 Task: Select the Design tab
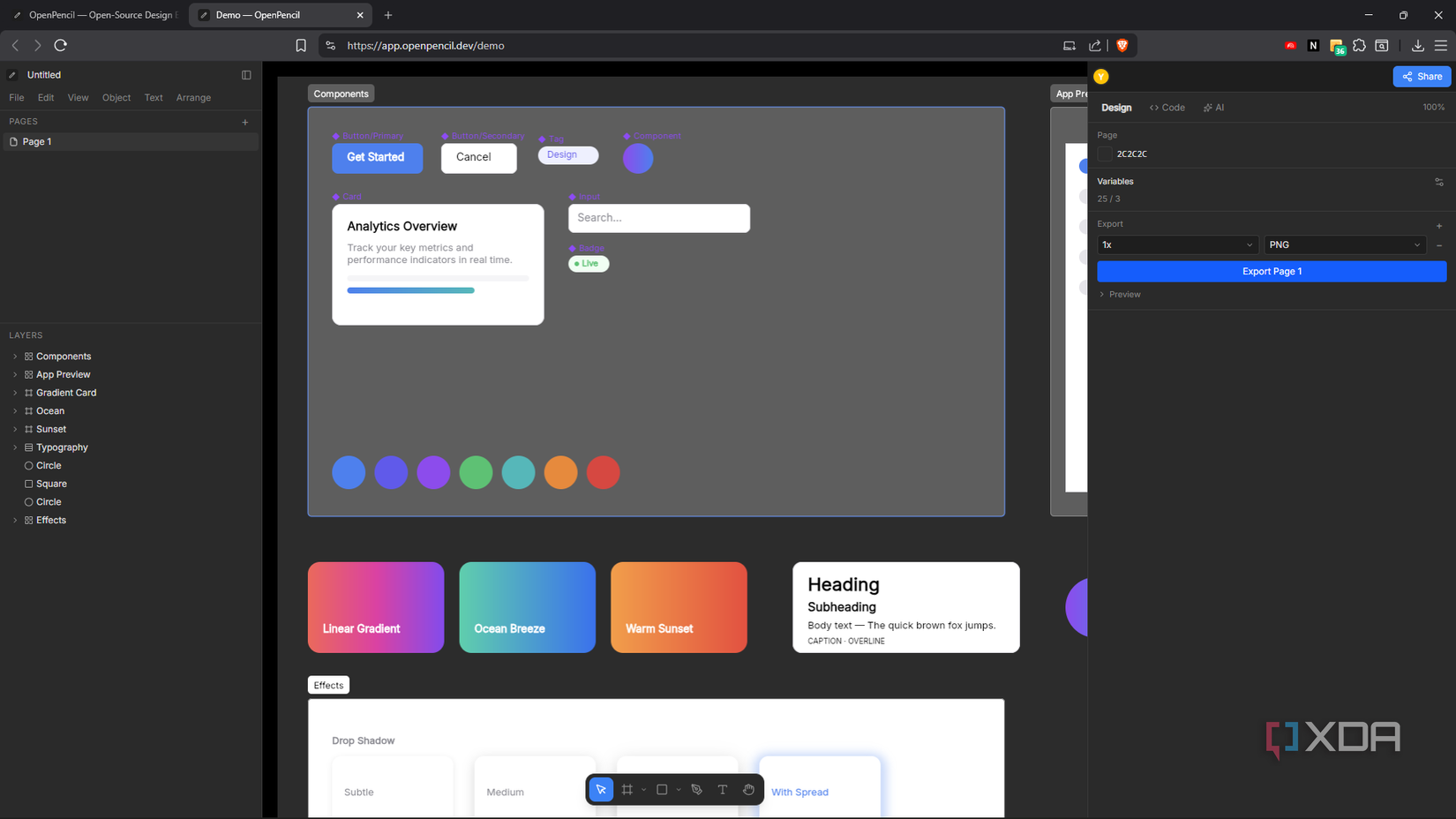tap(1116, 108)
